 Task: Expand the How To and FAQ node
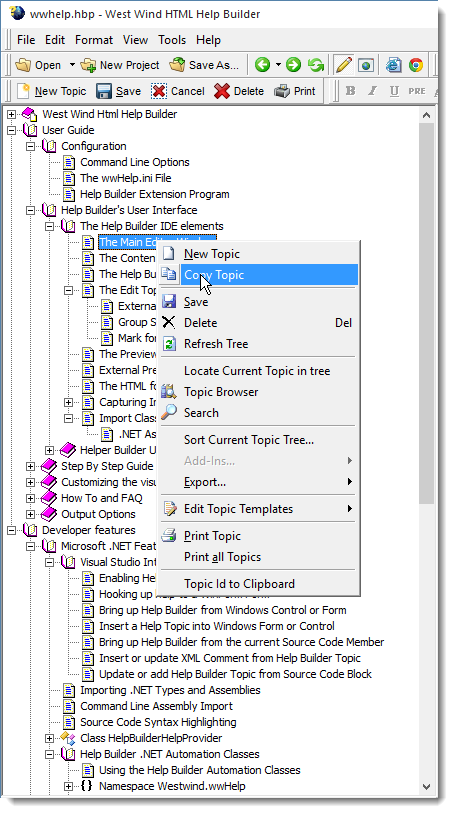pos(31,498)
